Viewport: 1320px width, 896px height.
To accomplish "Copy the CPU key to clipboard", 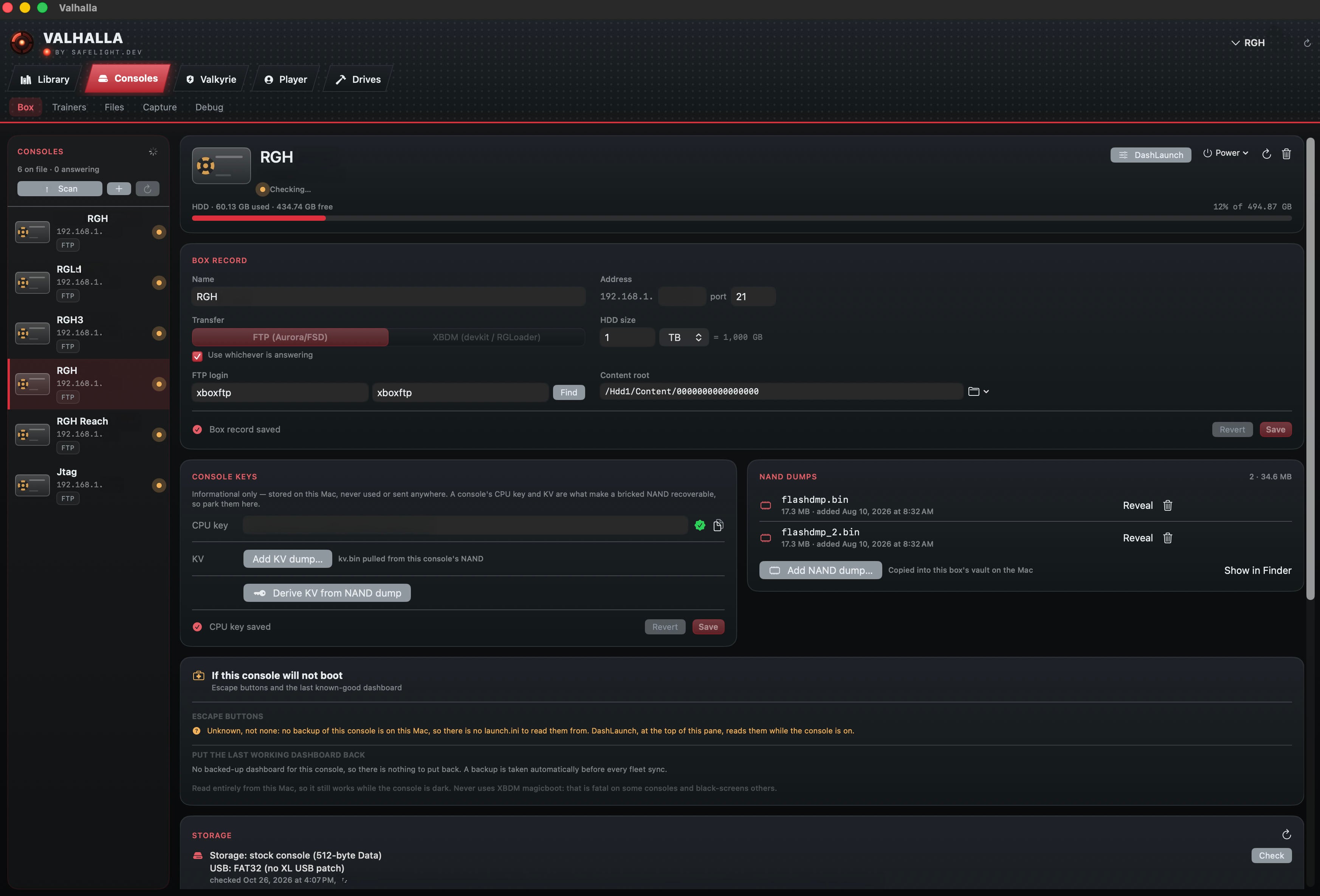I will coord(718,526).
